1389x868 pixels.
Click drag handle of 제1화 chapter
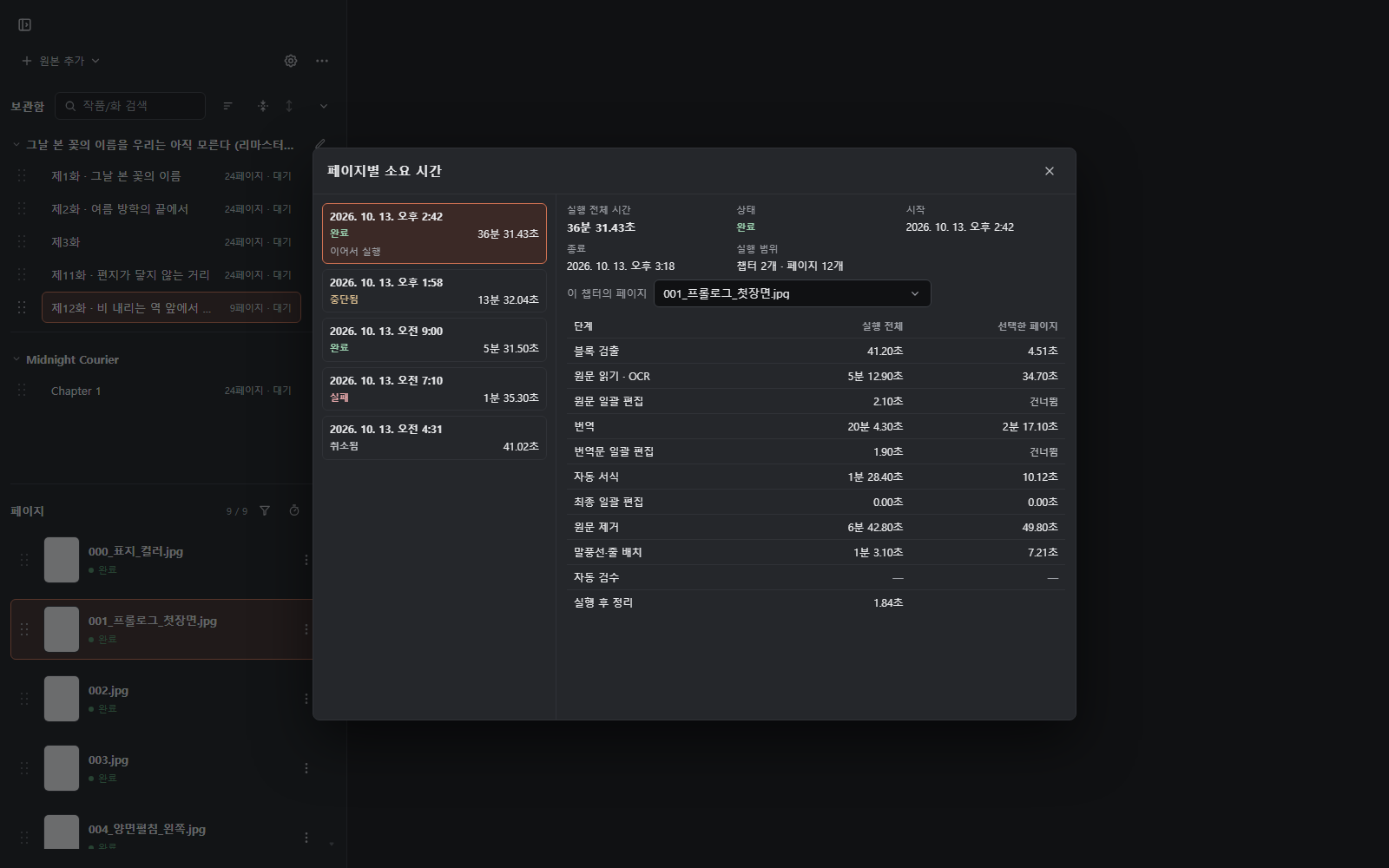(22, 176)
